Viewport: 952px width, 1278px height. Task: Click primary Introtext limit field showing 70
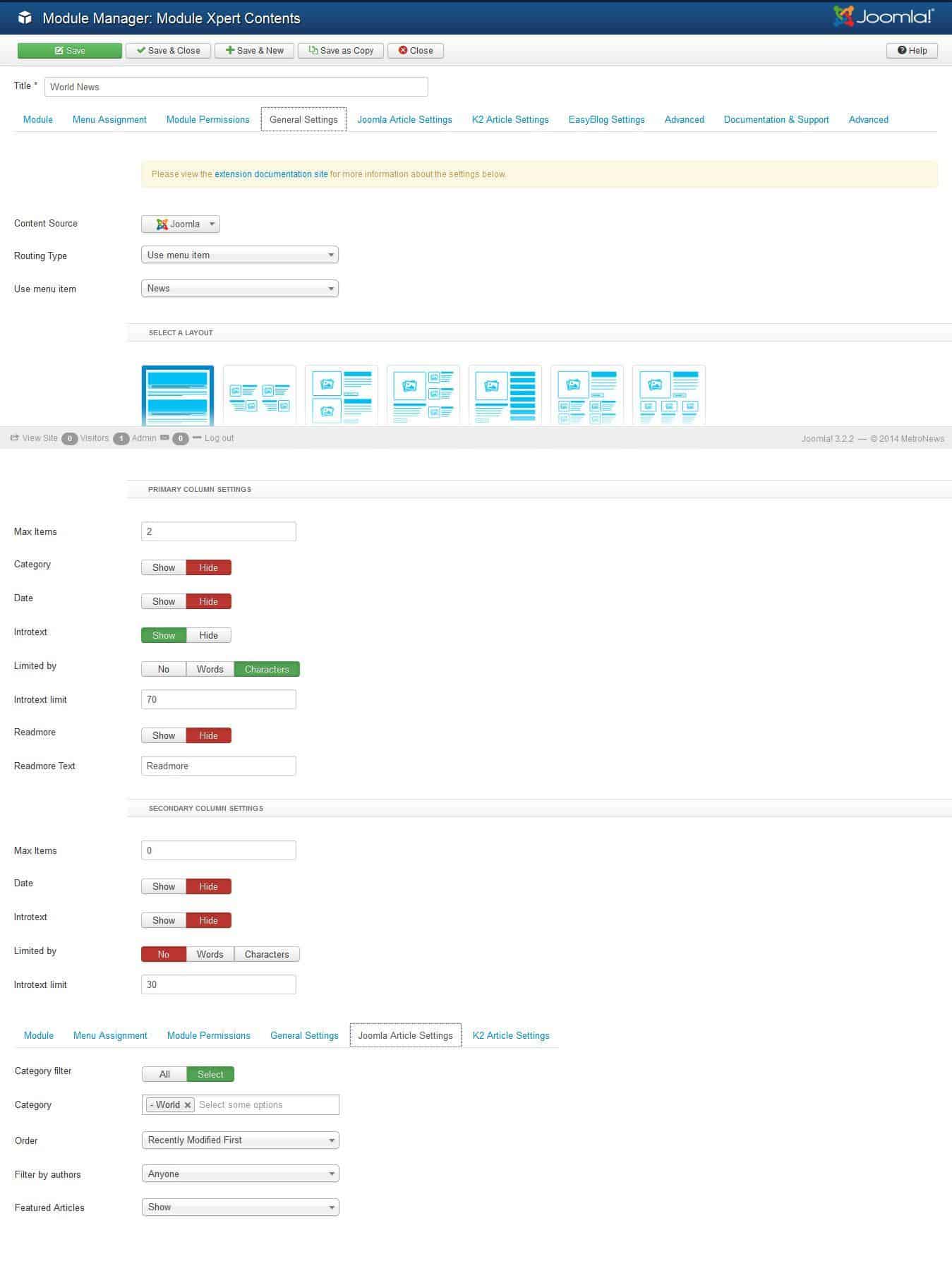point(219,699)
